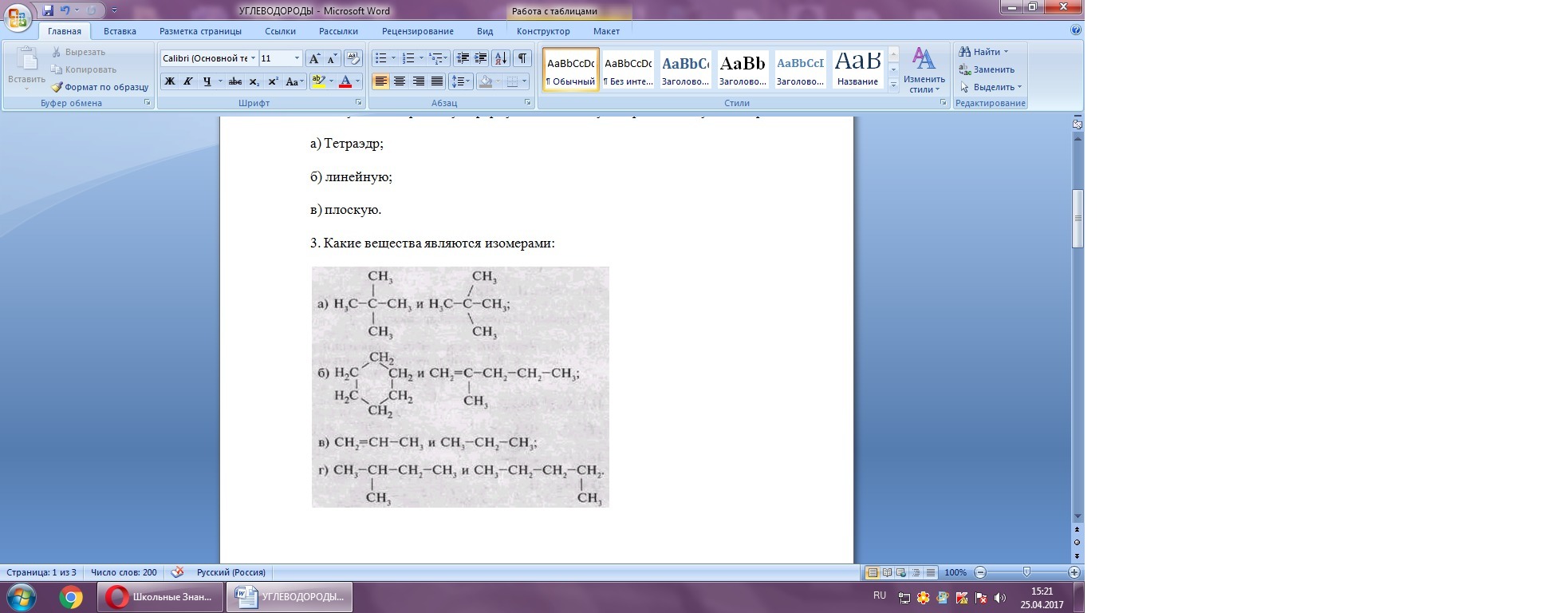Switch to web layout view
The image size is (1568, 613).
pyautogui.click(x=901, y=572)
